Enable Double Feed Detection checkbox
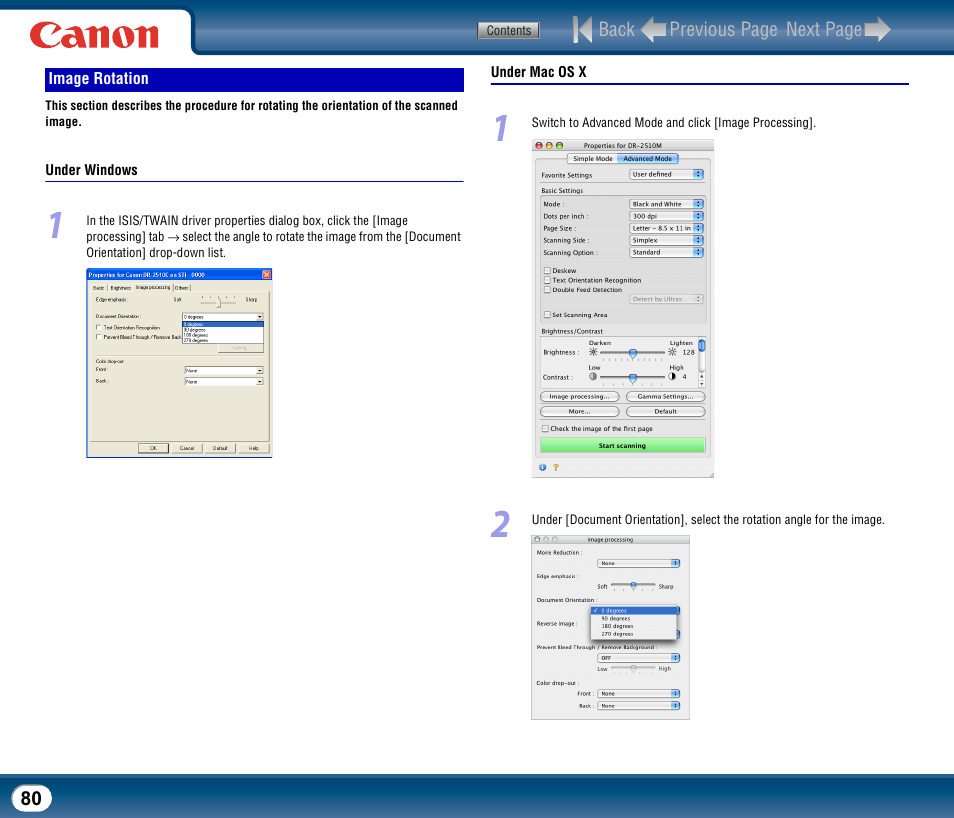 [547, 290]
